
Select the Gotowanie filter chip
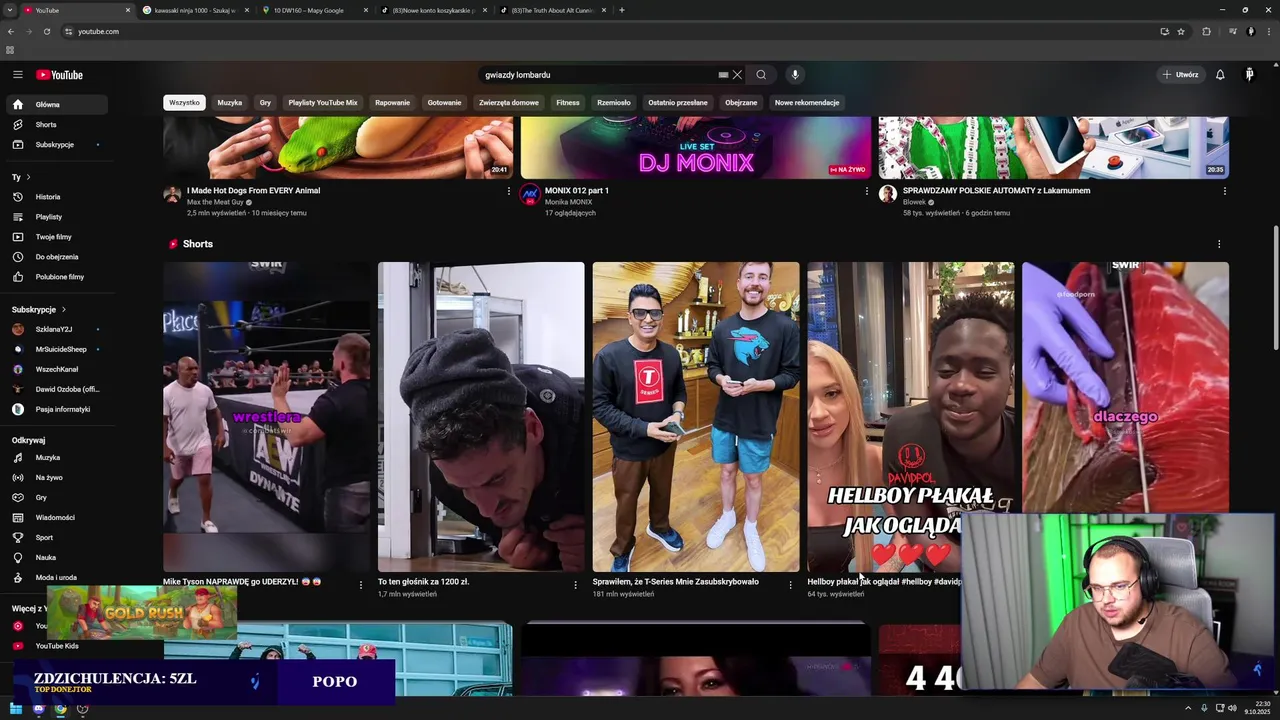444,102
